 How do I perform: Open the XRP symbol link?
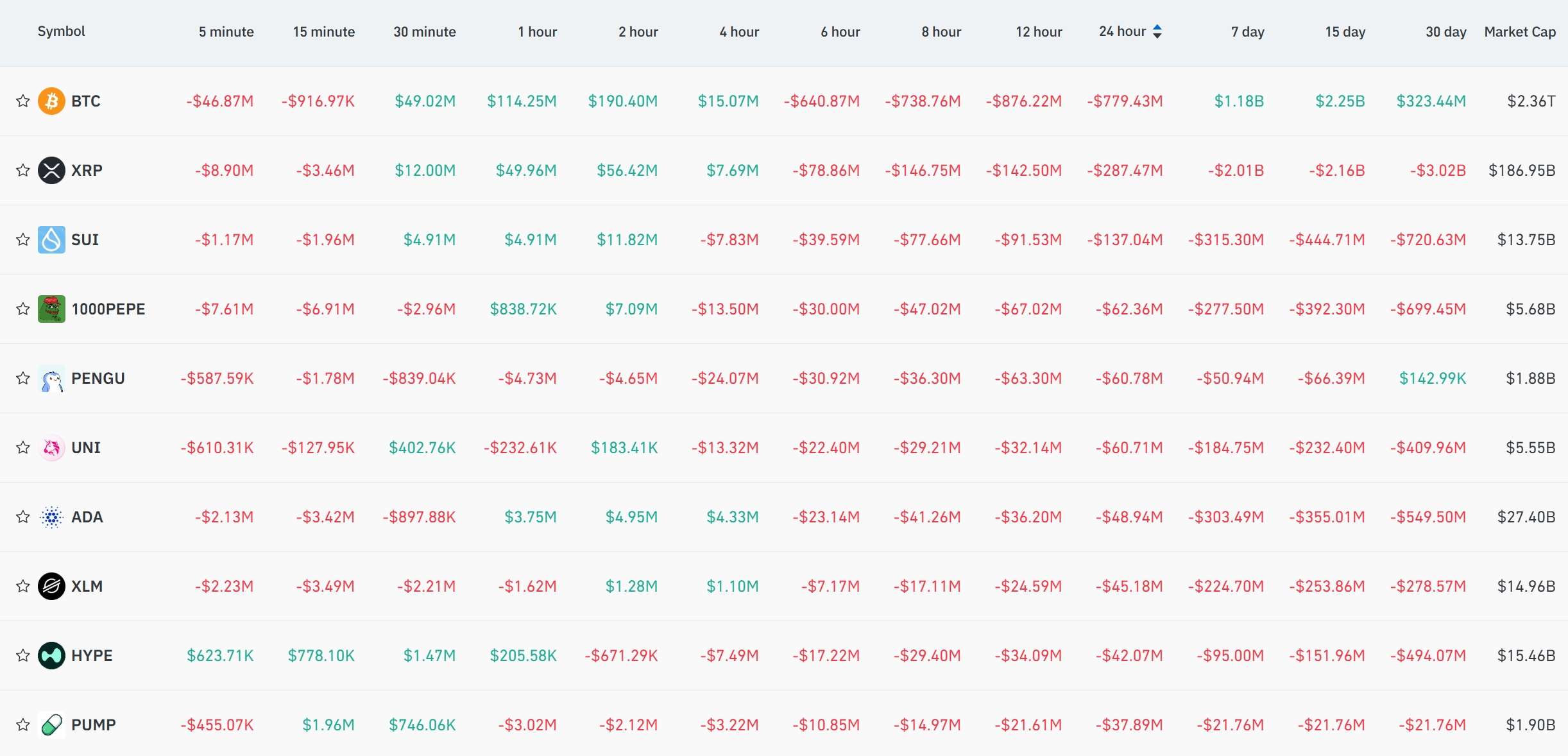tap(87, 170)
